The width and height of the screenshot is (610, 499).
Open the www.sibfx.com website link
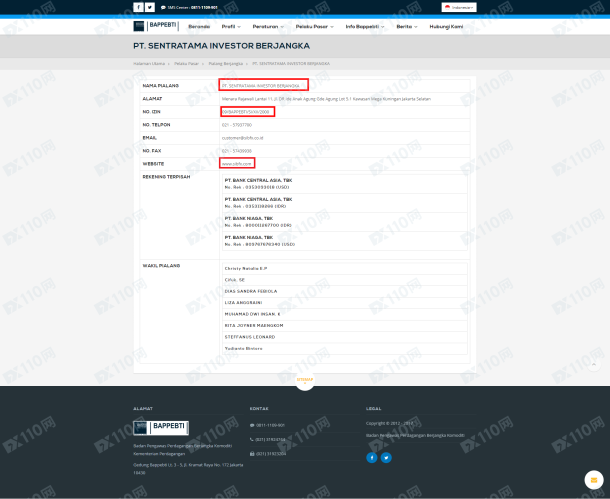pos(237,164)
